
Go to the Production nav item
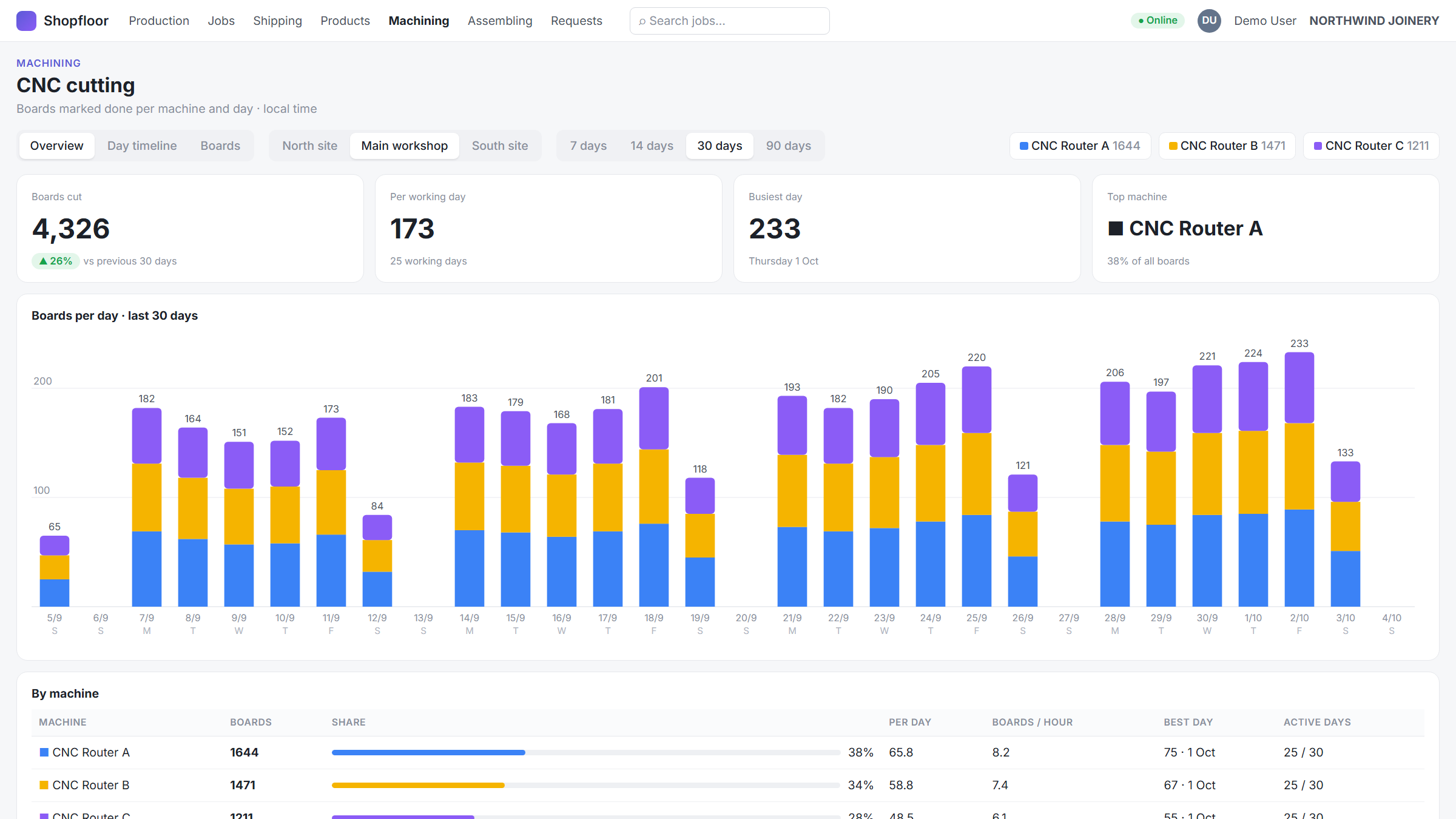(x=159, y=21)
